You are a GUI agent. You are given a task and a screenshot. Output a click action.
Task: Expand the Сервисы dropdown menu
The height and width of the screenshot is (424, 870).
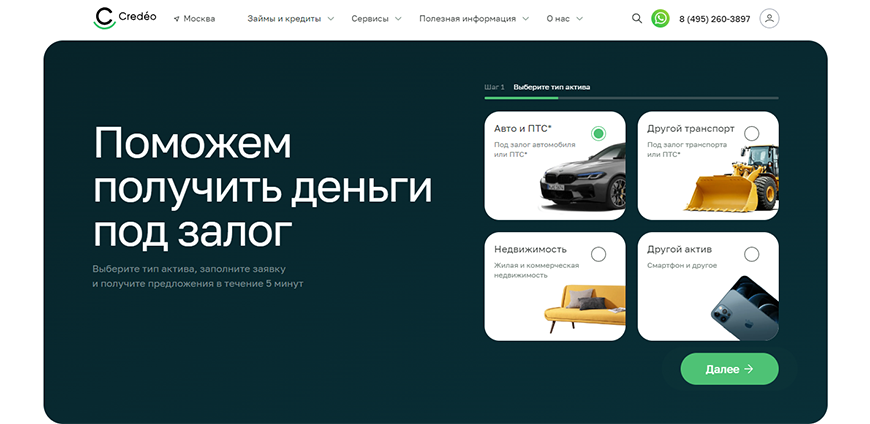tap(376, 19)
